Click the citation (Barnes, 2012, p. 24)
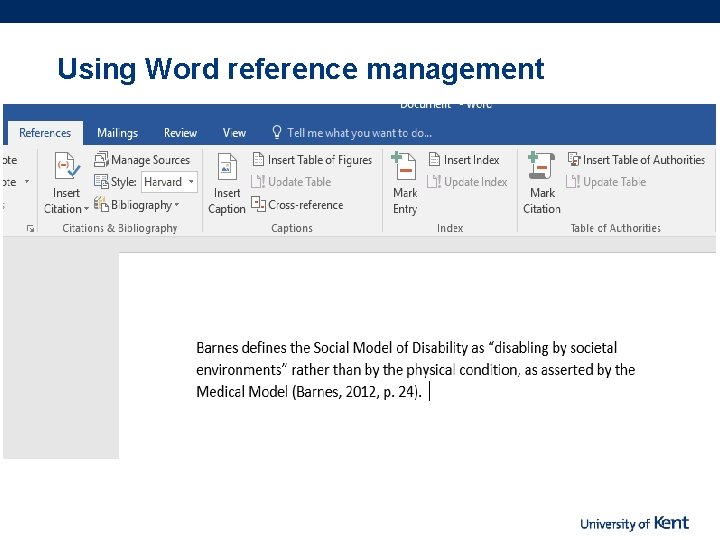Screen dimensions: 720x540 coord(356,392)
